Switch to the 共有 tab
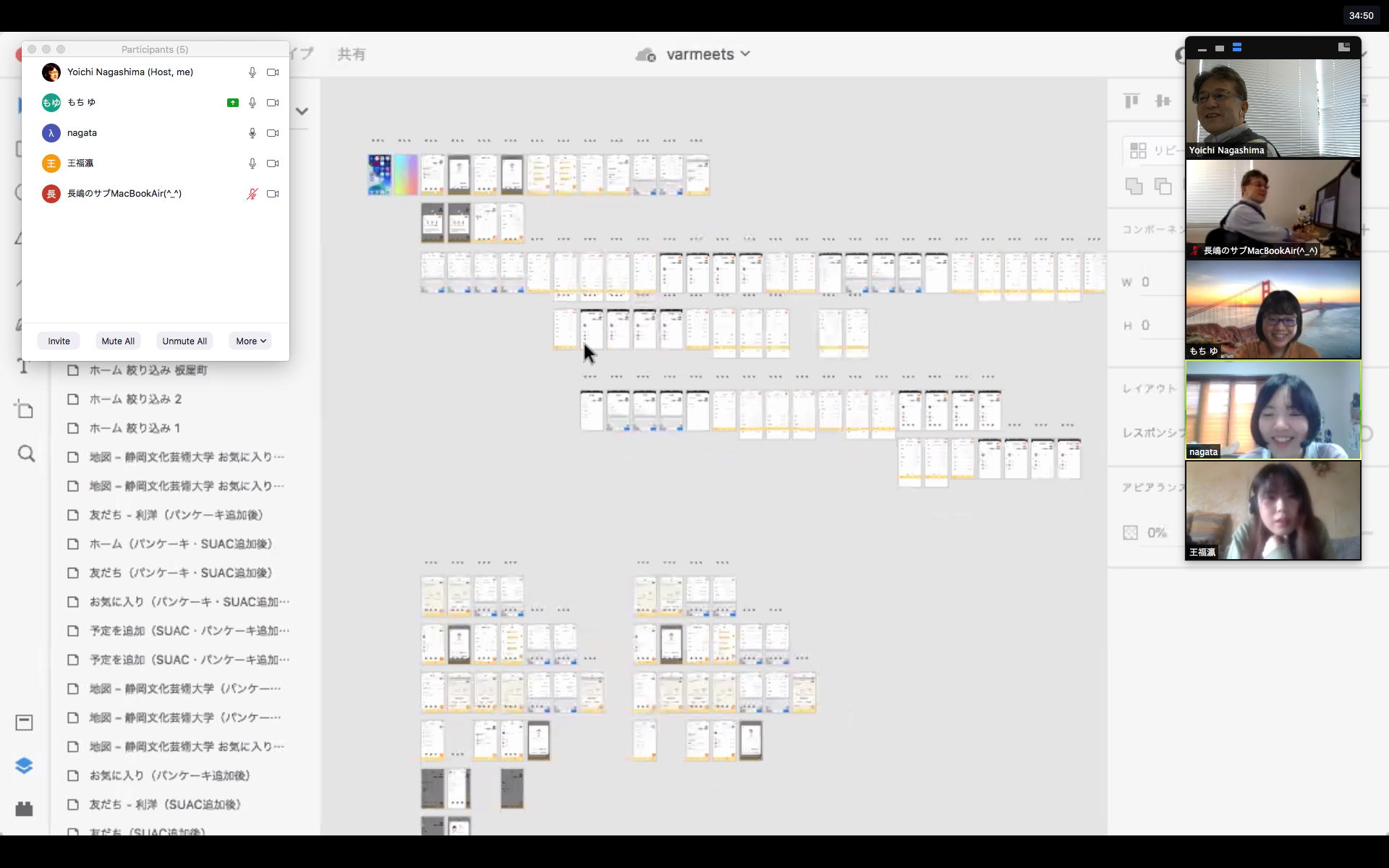The width and height of the screenshot is (1389, 868). [352, 54]
